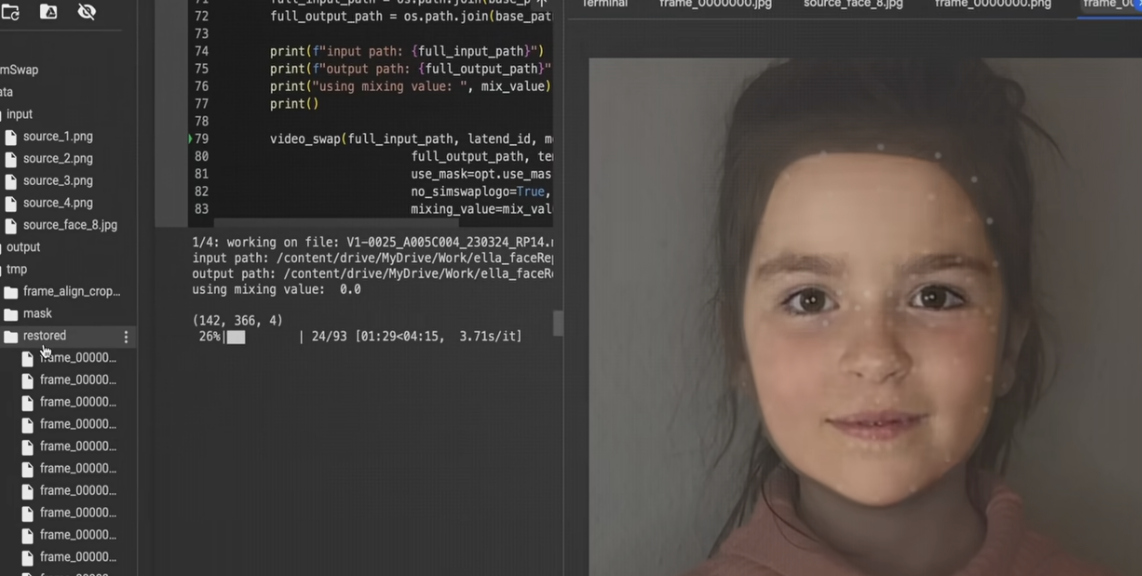Click the Mount Drive icon
Viewport: 1142px width, 576px height.
click(x=48, y=12)
